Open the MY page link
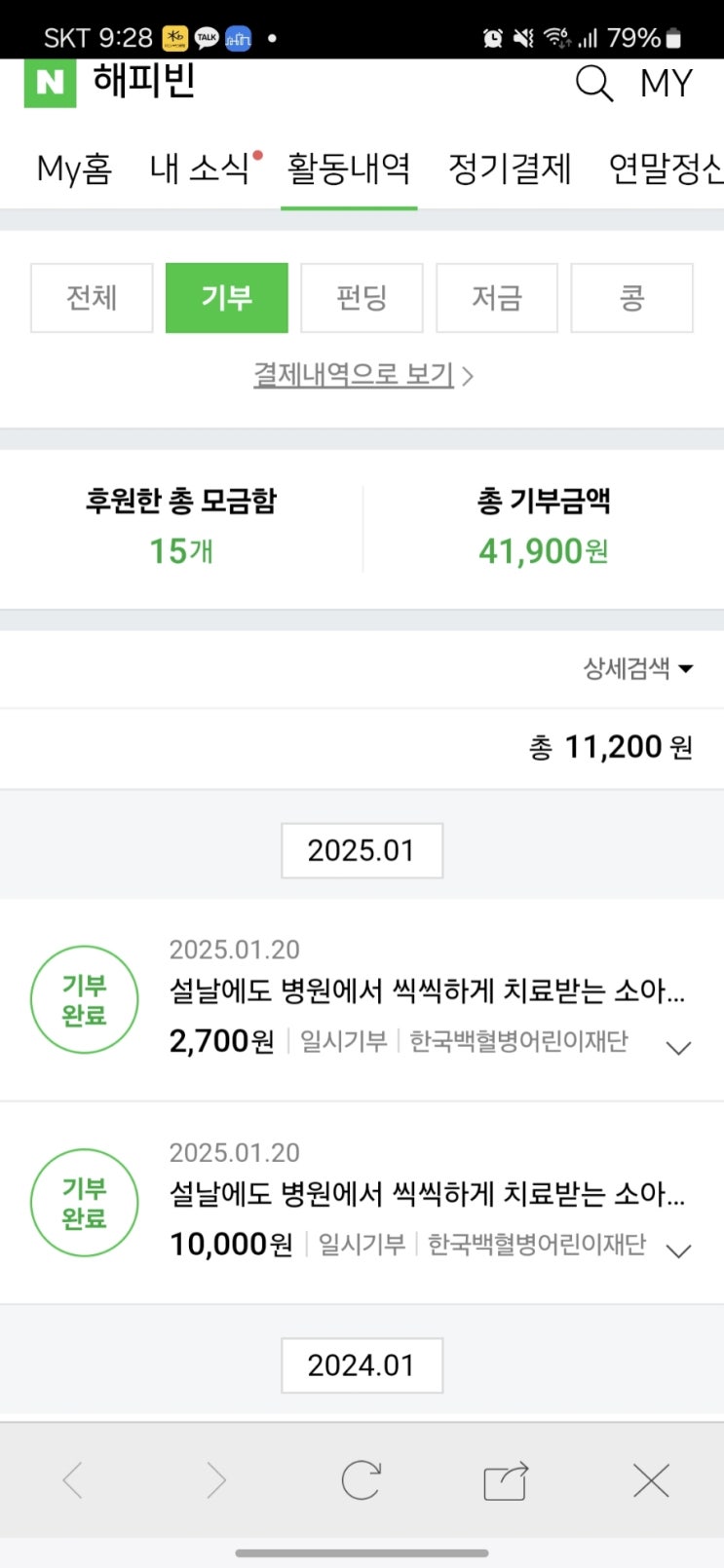Viewport: 724px width, 1568px height. (666, 84)
